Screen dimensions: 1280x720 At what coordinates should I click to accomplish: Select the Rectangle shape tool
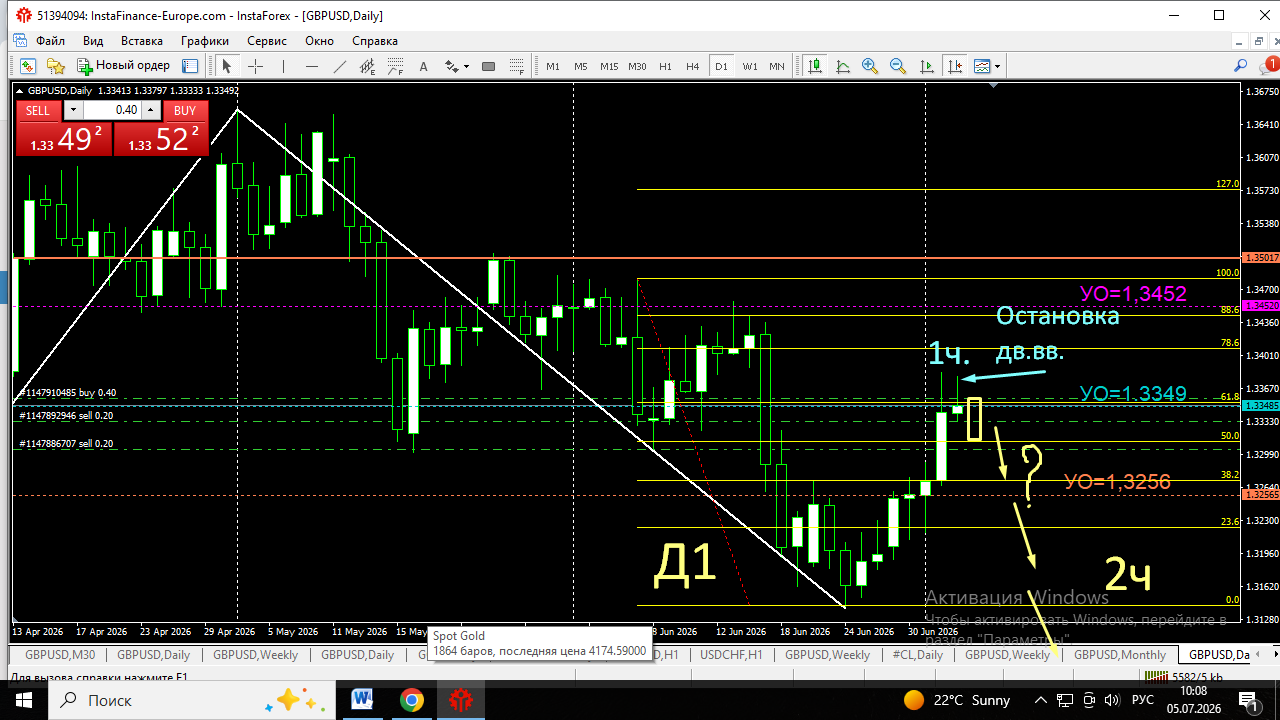488,66
